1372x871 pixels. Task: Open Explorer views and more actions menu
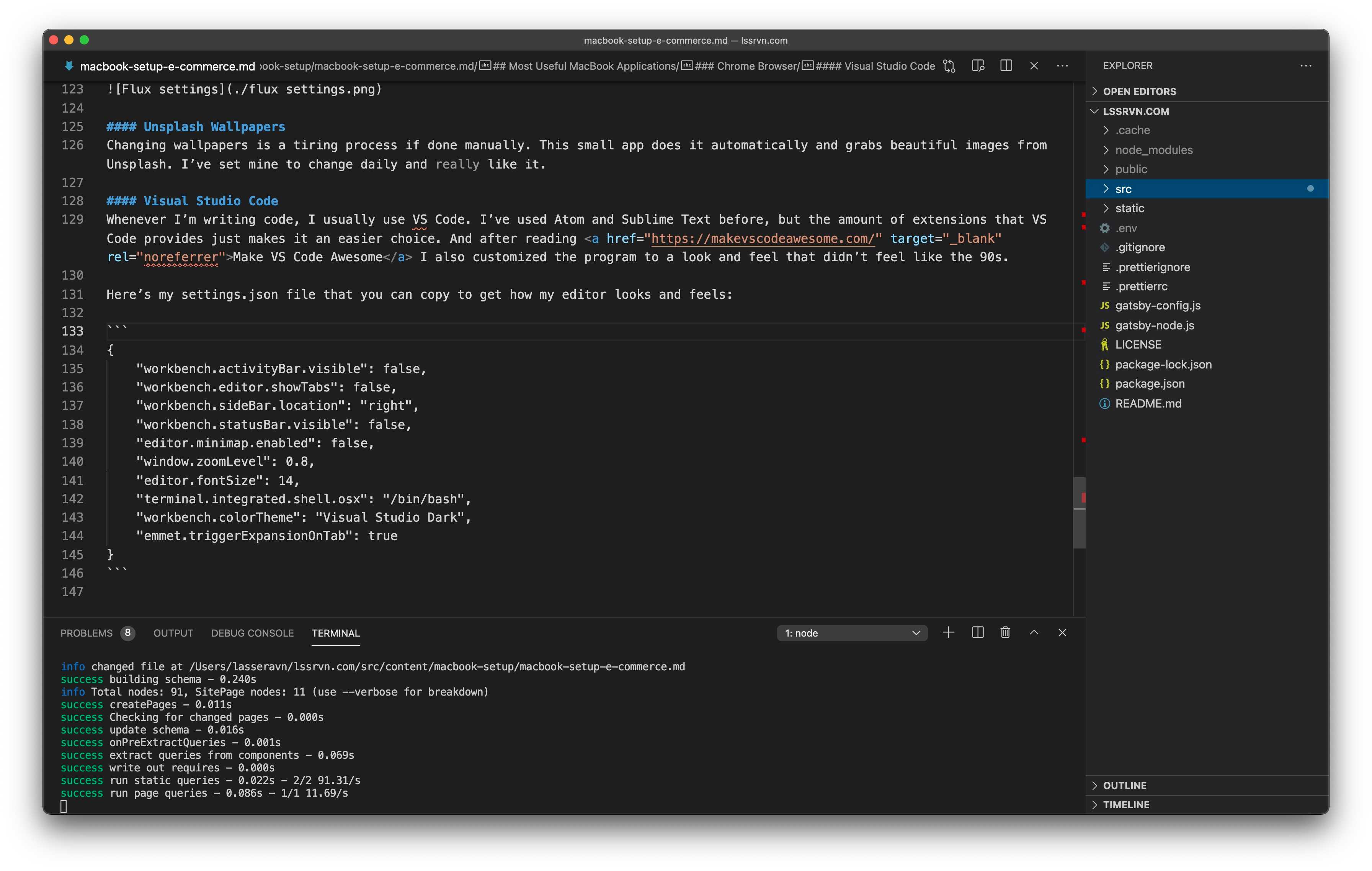(1306, 65)
